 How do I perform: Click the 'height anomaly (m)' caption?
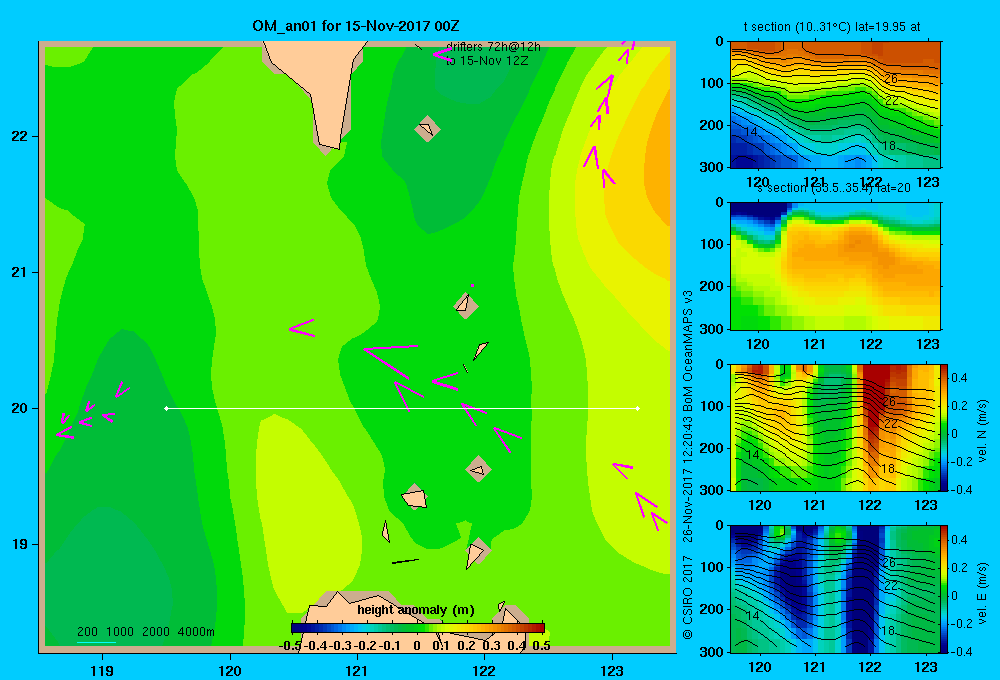tap(416, 610)
